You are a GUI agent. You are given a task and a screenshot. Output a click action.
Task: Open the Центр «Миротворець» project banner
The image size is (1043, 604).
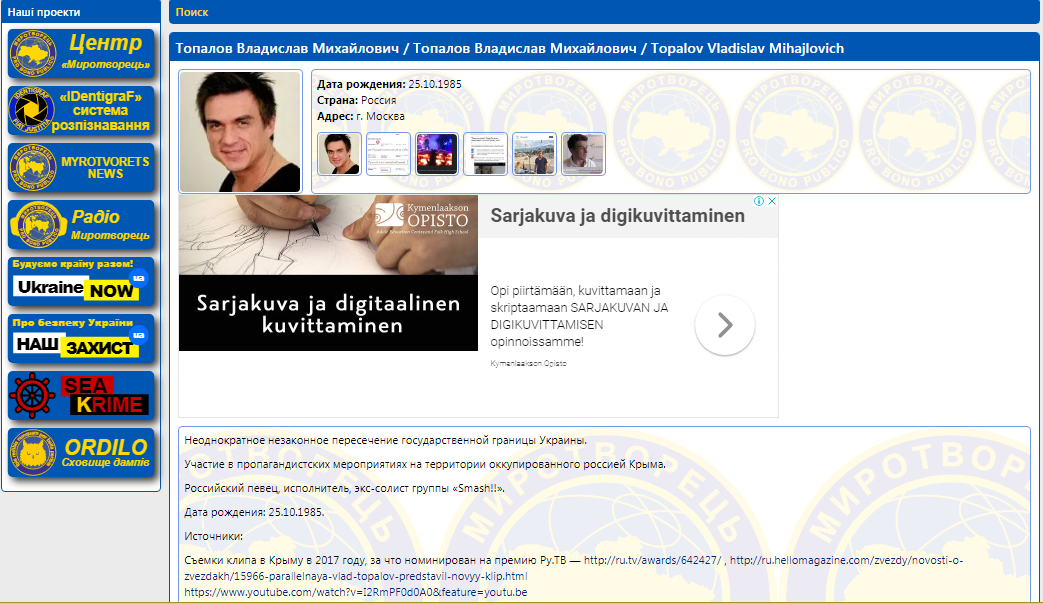(81, 53)
